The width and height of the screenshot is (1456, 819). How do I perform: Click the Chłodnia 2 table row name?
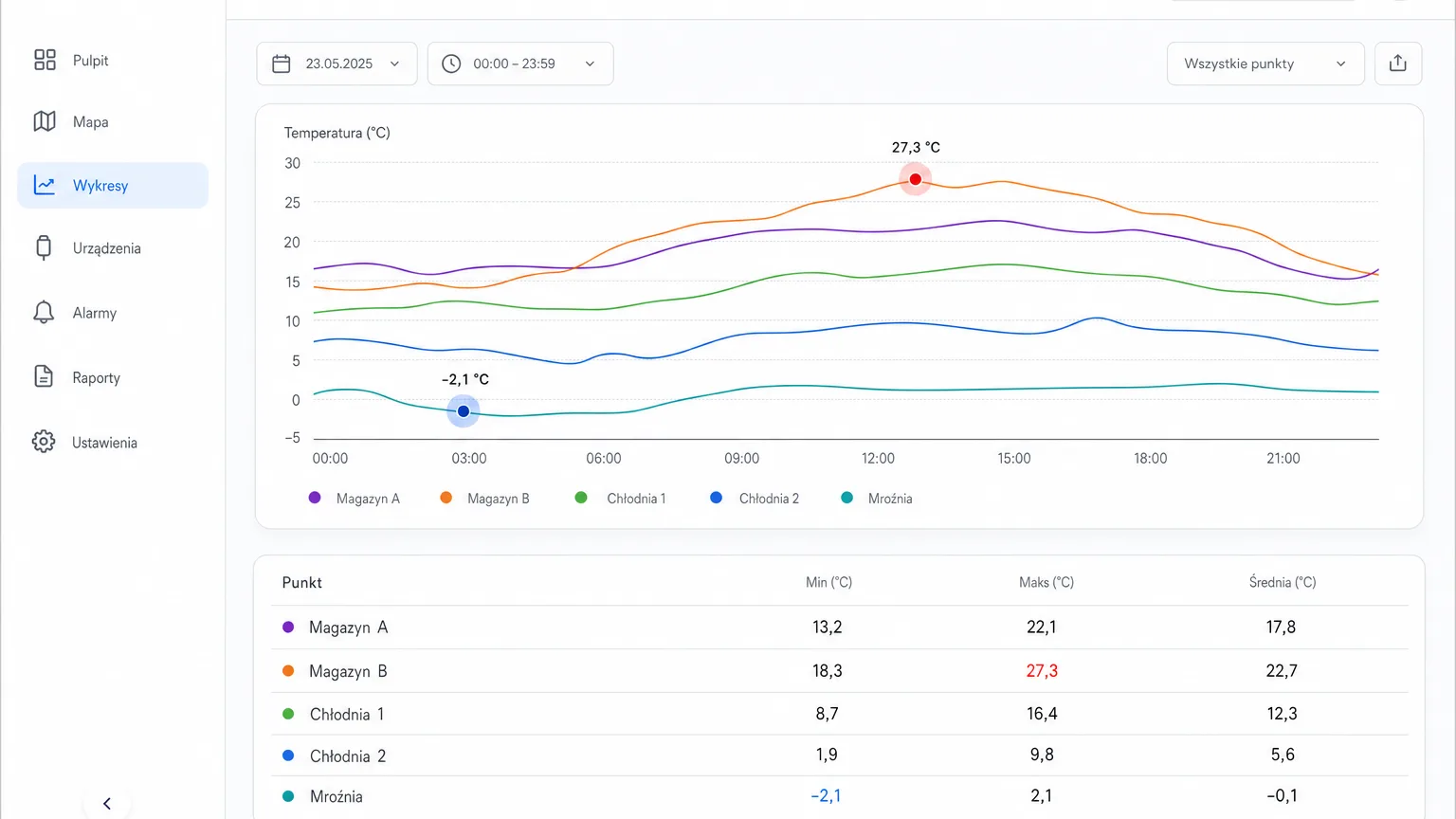348,756
